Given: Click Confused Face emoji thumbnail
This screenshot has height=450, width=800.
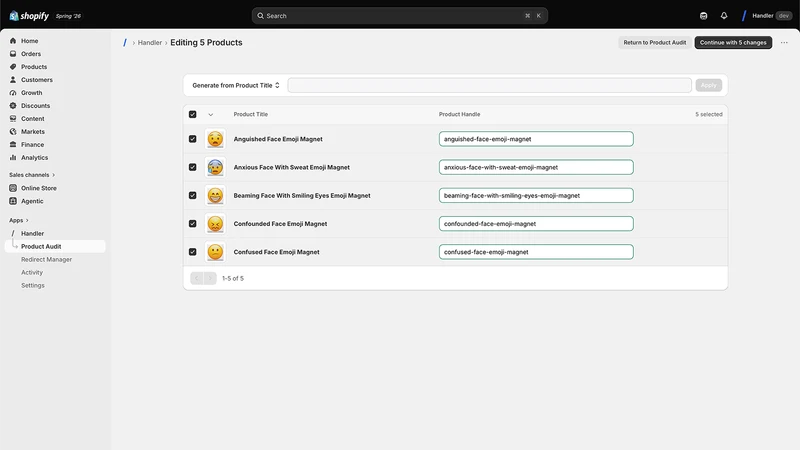Looking at the screenshot, I should [x=215, y=252].
